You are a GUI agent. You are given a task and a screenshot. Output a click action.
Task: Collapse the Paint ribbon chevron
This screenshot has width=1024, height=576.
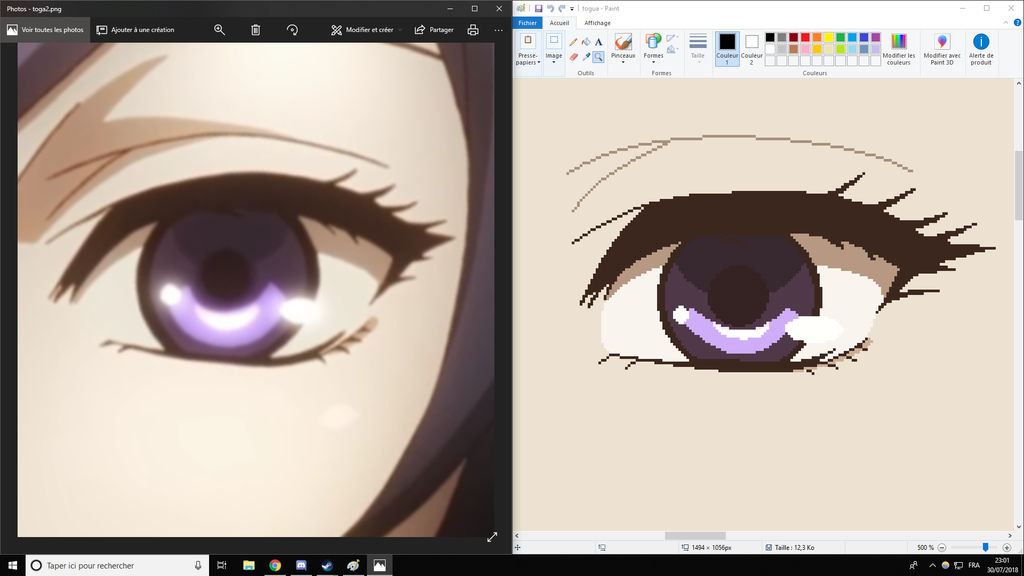(x=1006, y=23)
